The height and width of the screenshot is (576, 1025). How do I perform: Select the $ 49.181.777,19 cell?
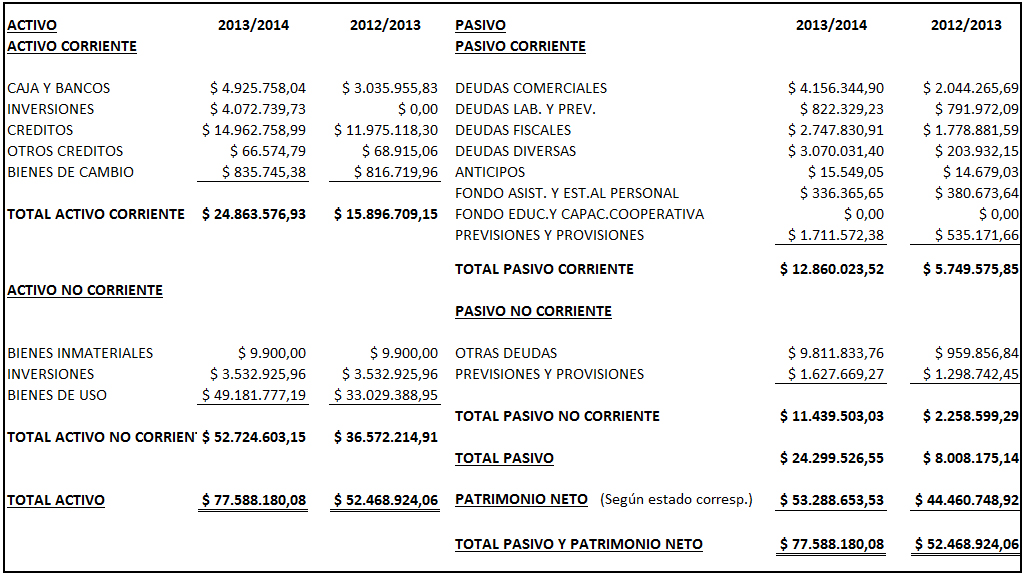(x=254, y=396)
